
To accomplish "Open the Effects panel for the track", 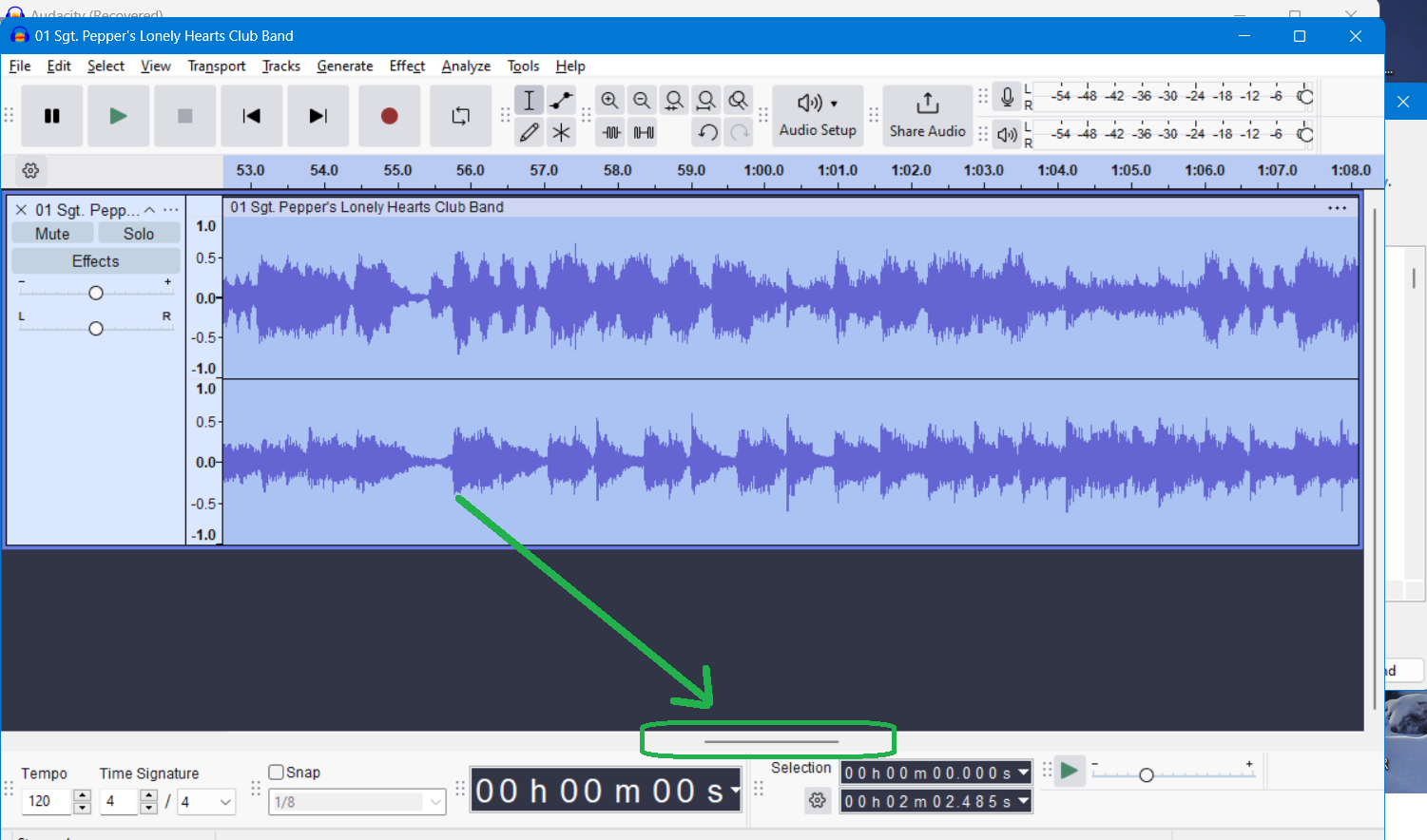I will tap(95, 260).
